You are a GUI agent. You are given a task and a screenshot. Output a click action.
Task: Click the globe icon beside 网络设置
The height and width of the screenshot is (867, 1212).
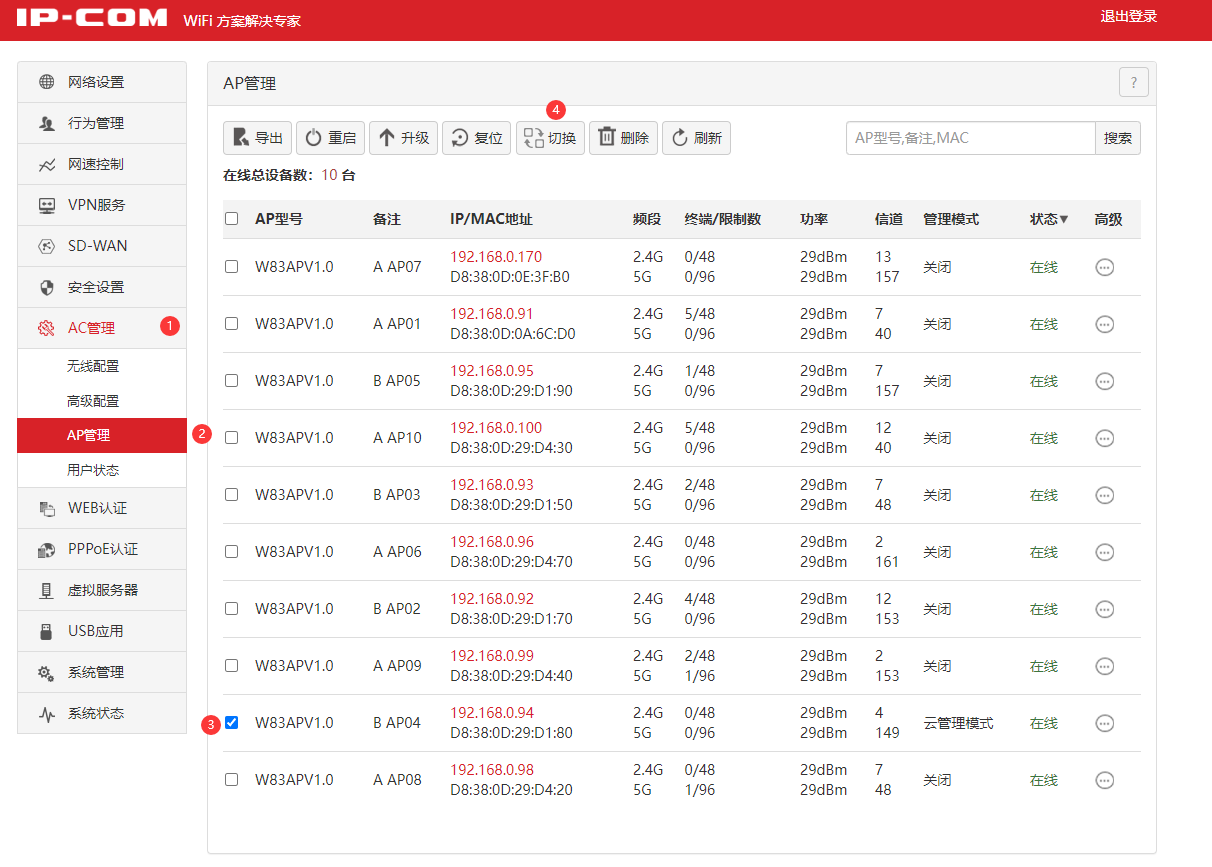47,82
